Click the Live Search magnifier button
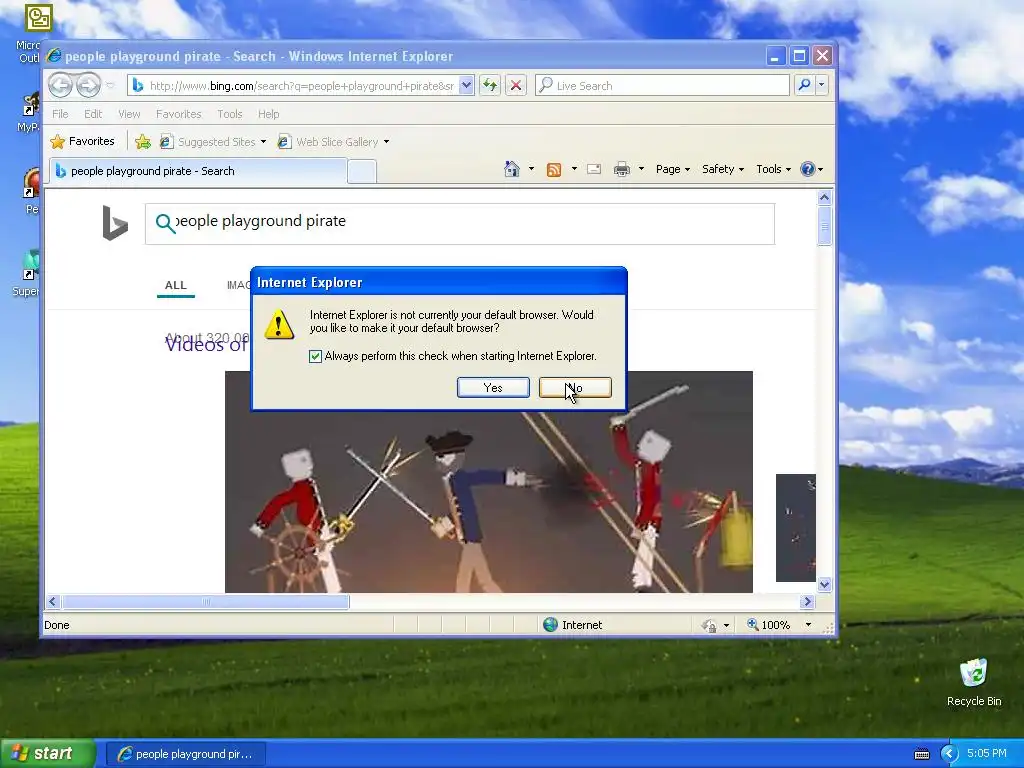 coord(805,85)
